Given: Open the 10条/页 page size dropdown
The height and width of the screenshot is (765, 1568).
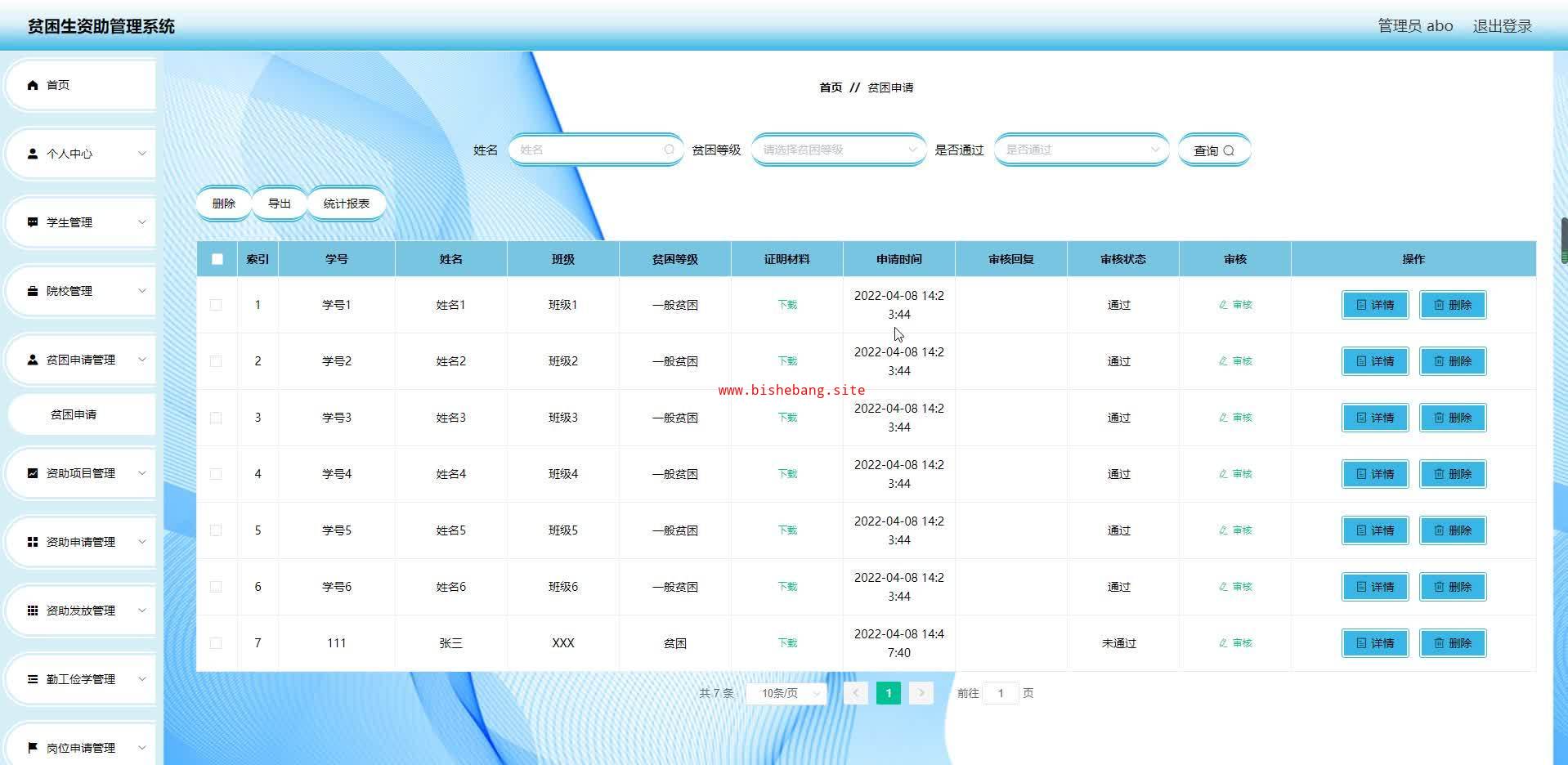Looking at the screenshot, I should coord(786,693).
